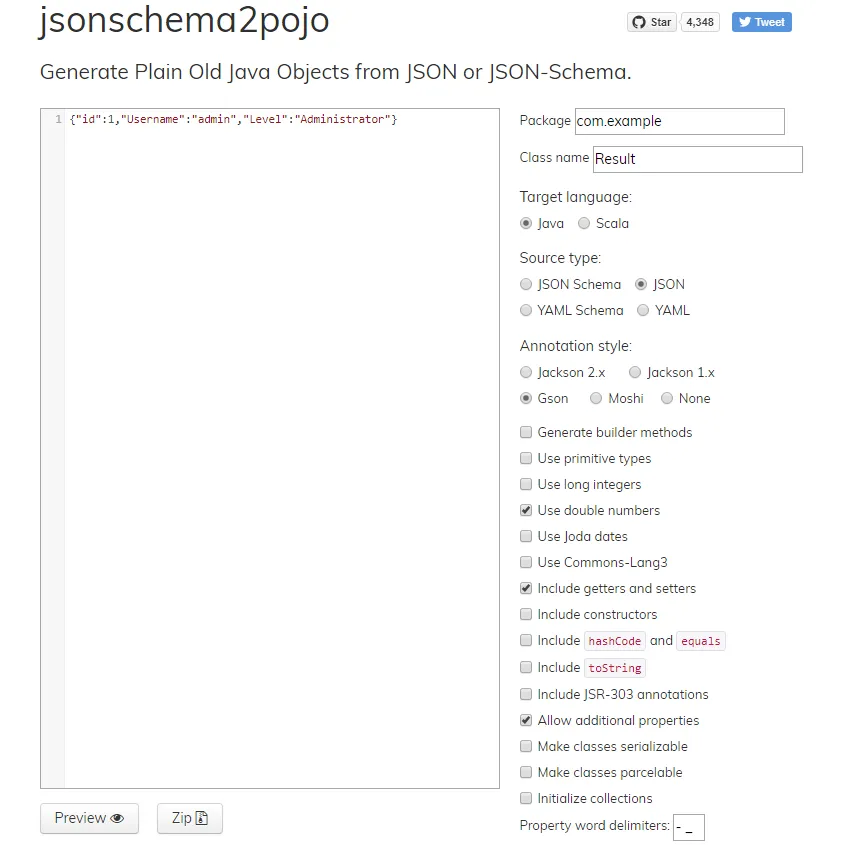The width and height of the screenshot is (849, 851).
Task: Download the Zip archive button
Action: point(189,818)
